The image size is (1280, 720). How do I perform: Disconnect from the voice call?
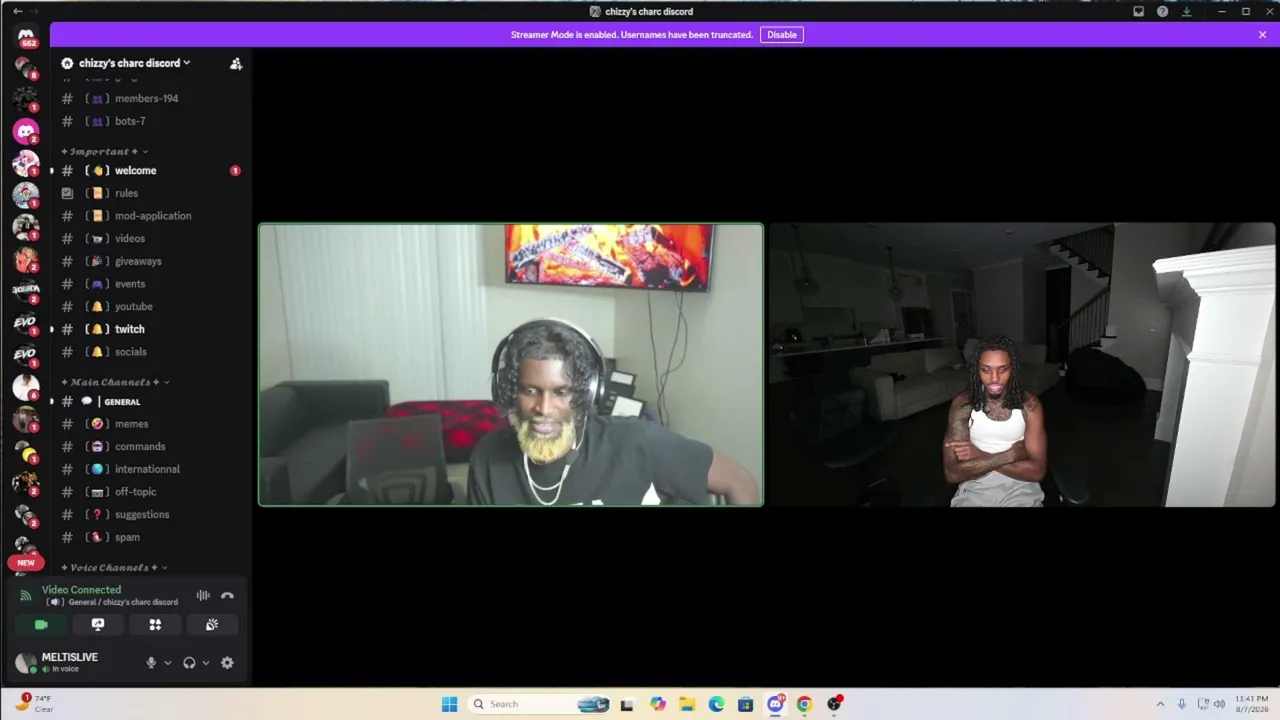point(227,596)
